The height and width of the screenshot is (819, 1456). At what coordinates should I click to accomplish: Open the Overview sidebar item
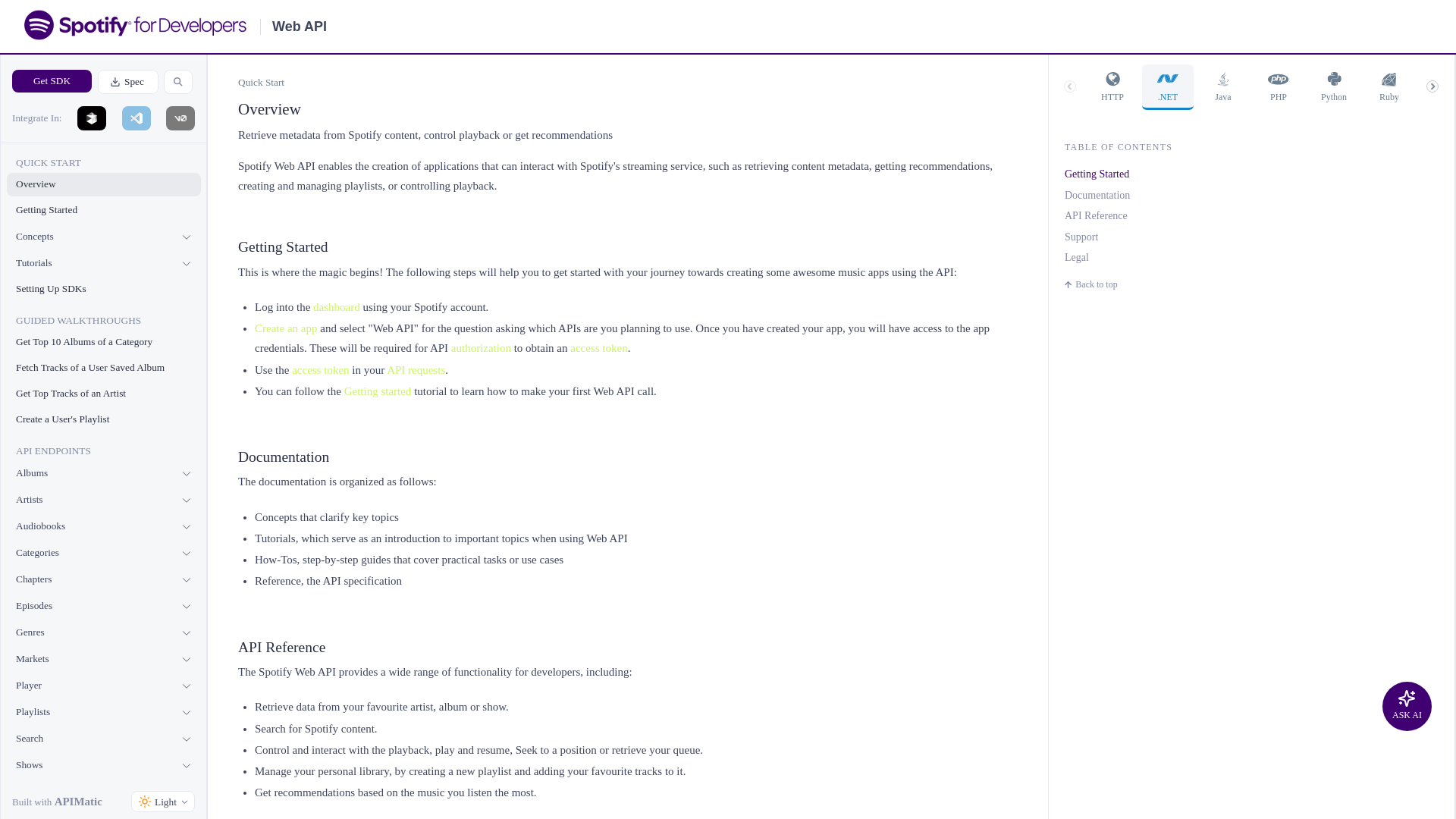[104, 184]
